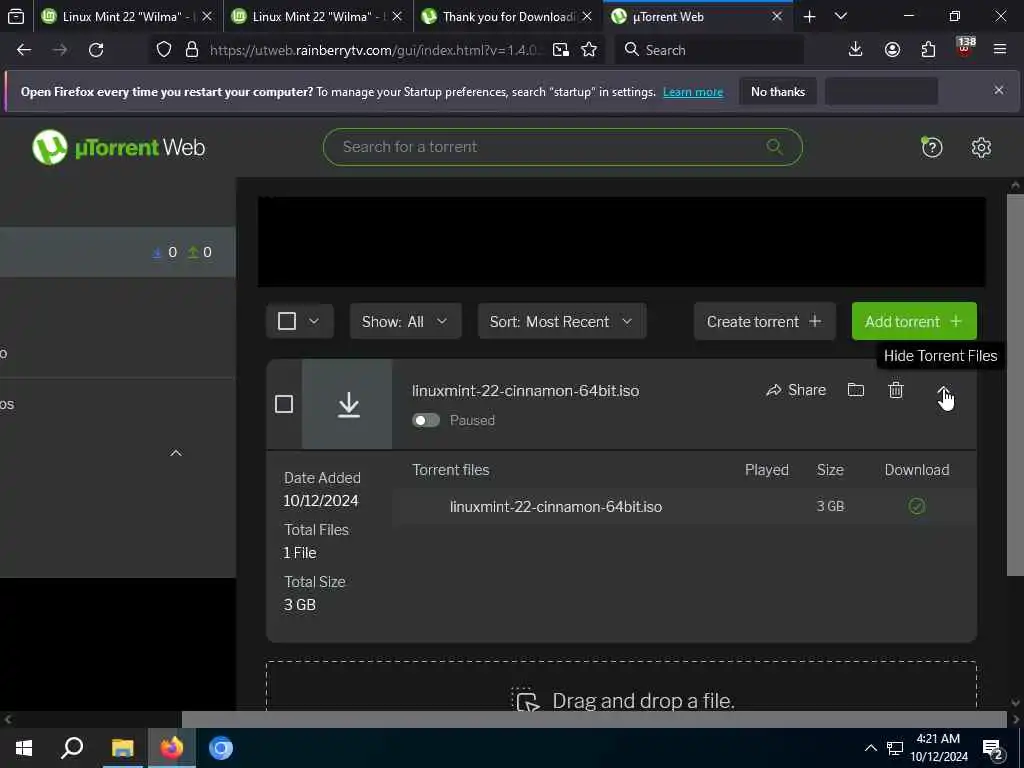Click the Size column header
This screenshot has width=1024, height=768.
pyautogui.click(x=830, y=470)
